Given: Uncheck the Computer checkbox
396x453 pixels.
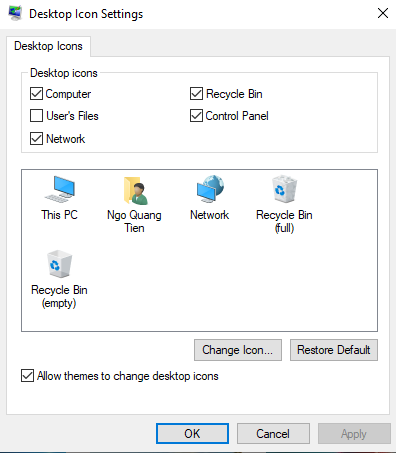Looking at the screenshot, I should tap(36, 94).
